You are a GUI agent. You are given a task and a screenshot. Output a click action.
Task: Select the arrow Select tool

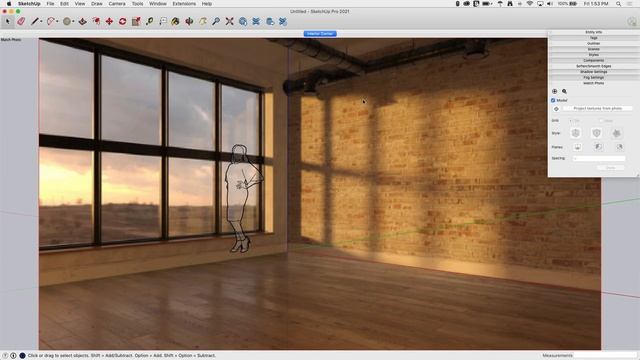(7, 21)
